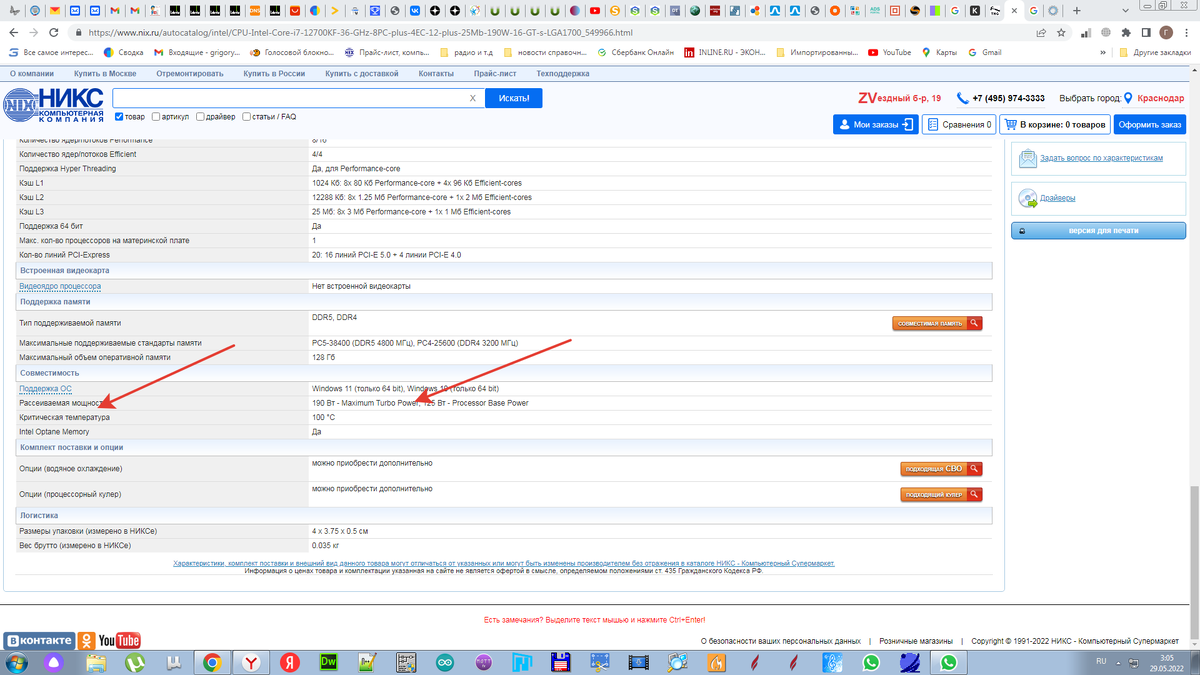Click 'ПОДХОДЯЩАЯ СВО' orange button
Image resolution: width=1200 pixels, height=675 pixels.
(941, 469)
